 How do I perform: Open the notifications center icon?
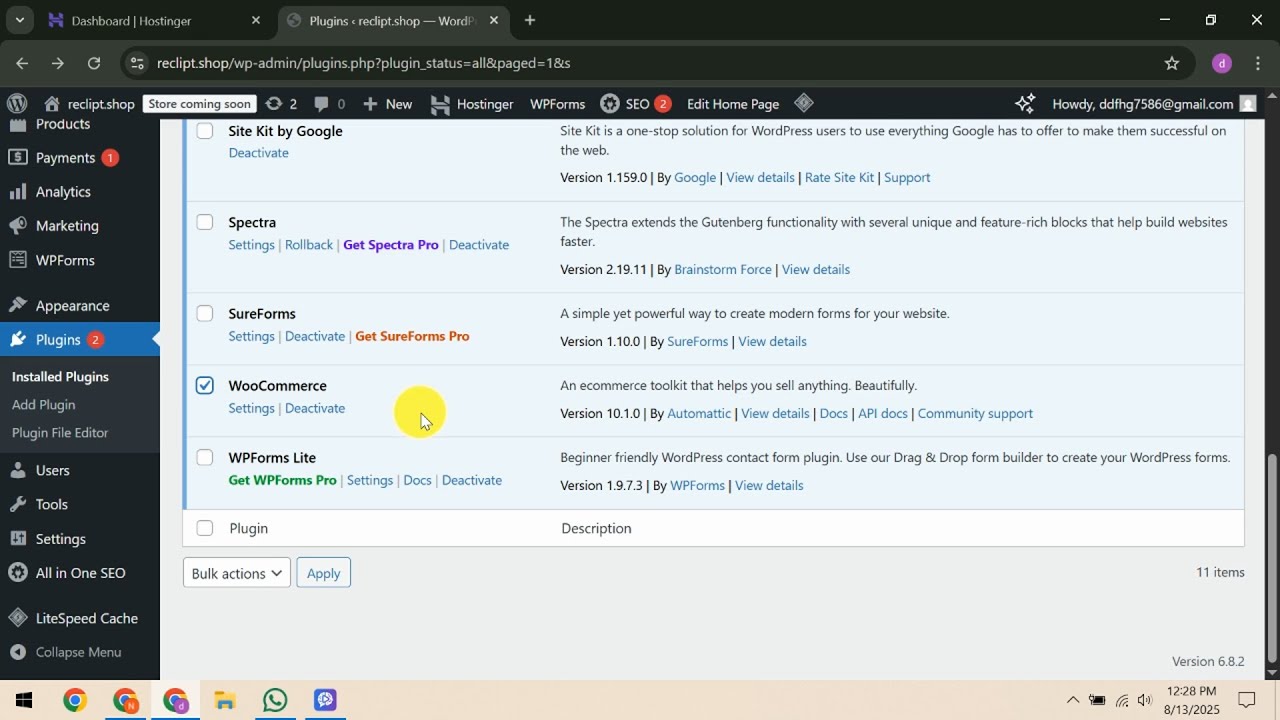[1247, 700]
